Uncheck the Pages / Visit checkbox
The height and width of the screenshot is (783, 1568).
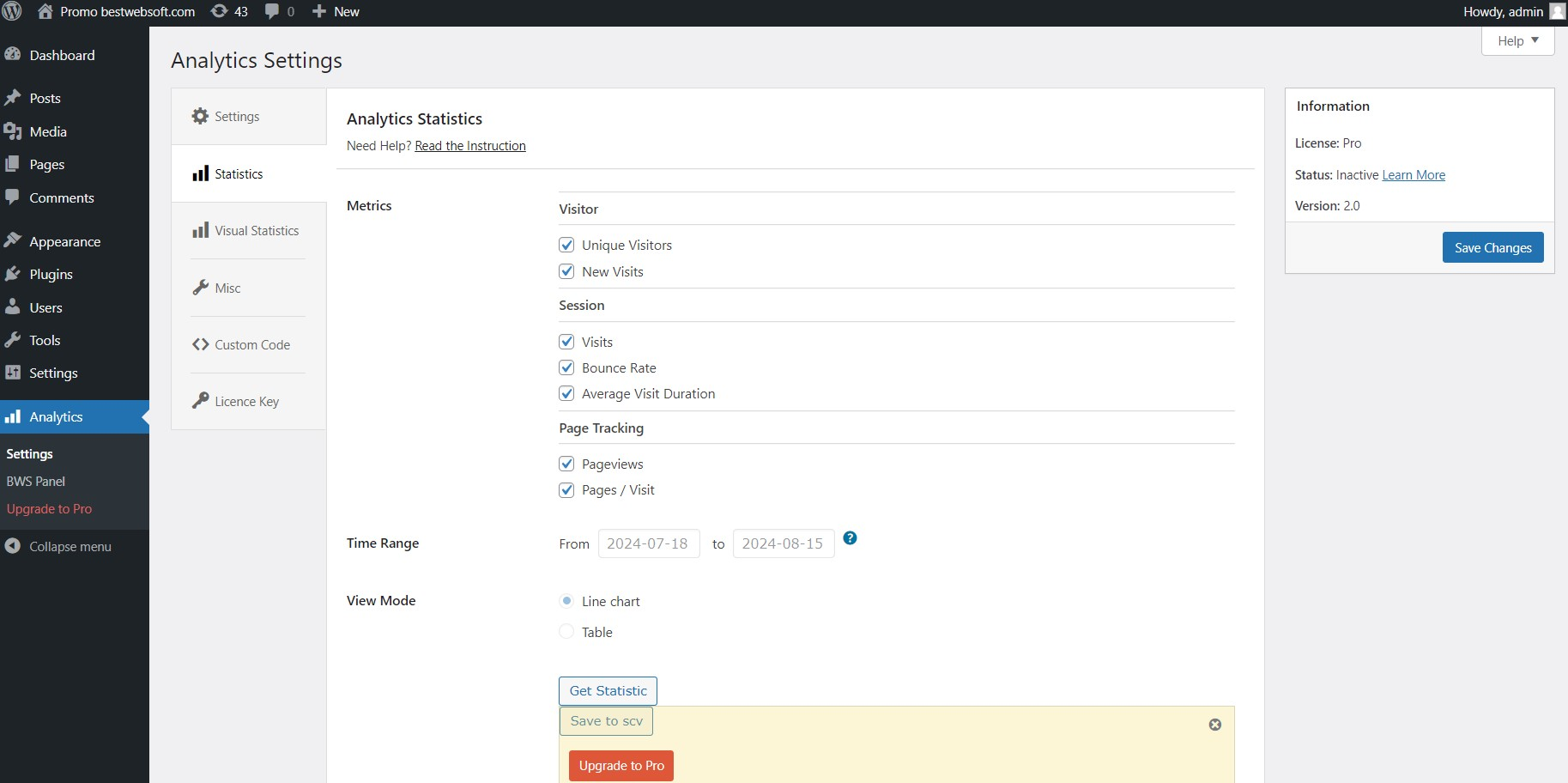(566, 490)
